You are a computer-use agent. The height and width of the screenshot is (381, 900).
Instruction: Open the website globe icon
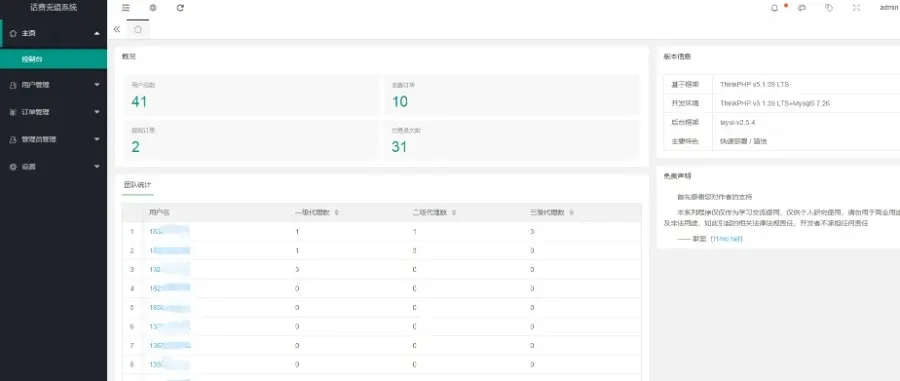tap(153, 8)
